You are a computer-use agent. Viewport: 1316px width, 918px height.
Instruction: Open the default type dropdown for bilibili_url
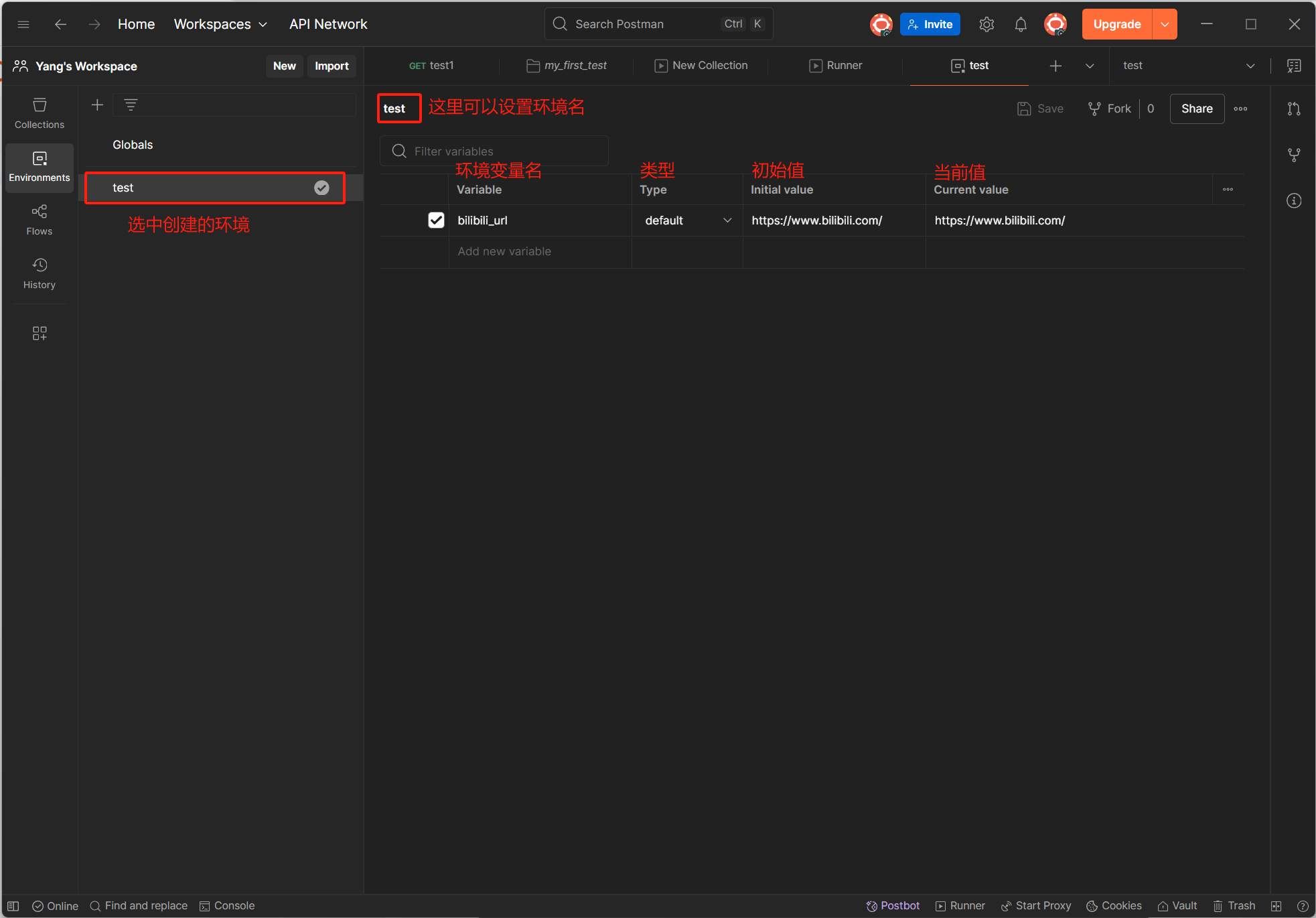pos(687,220)
